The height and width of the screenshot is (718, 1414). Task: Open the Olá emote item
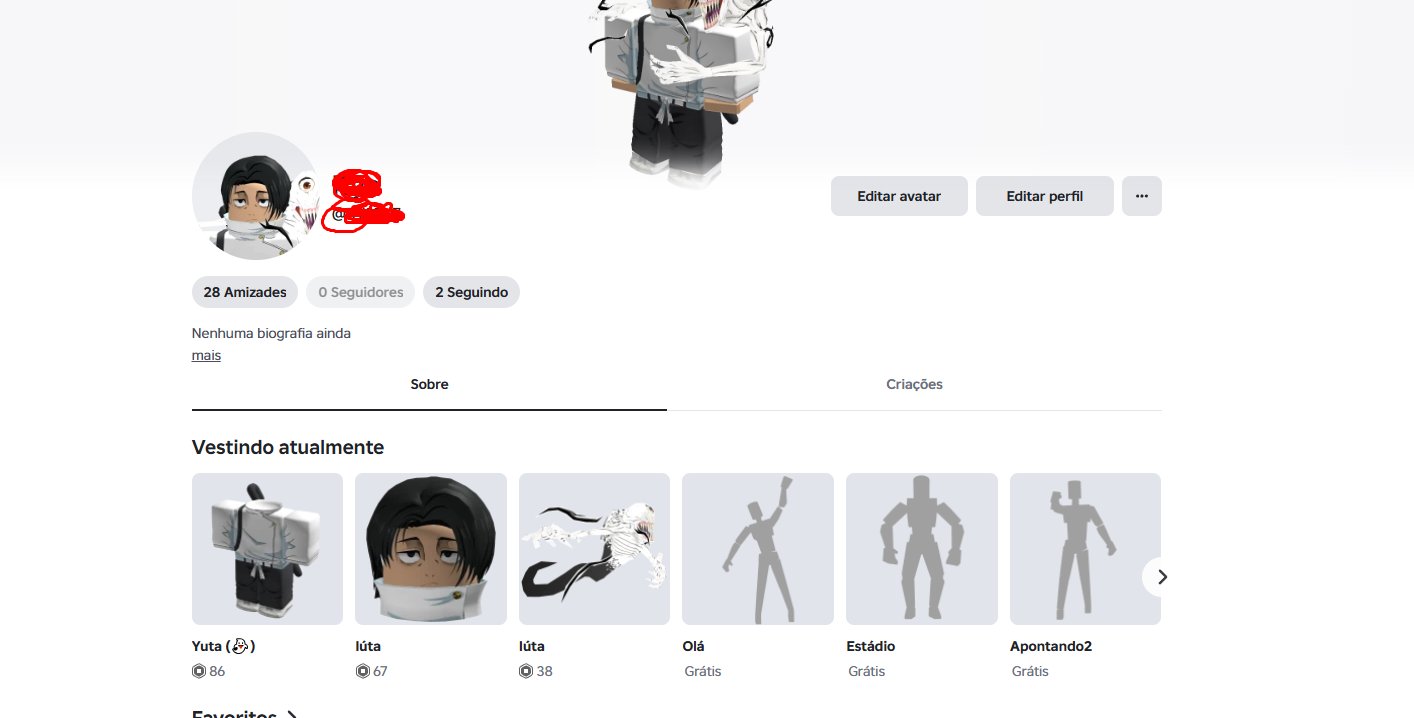pyautogui.click(x=758, y=549)
